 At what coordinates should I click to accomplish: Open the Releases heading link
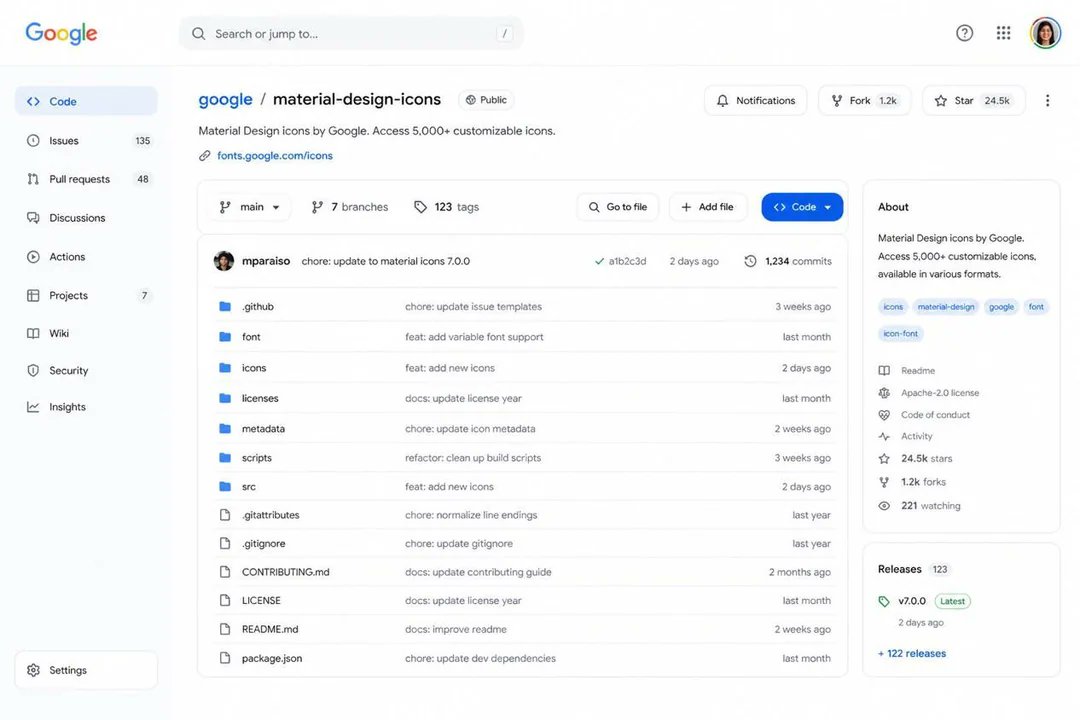click(900, 569)
